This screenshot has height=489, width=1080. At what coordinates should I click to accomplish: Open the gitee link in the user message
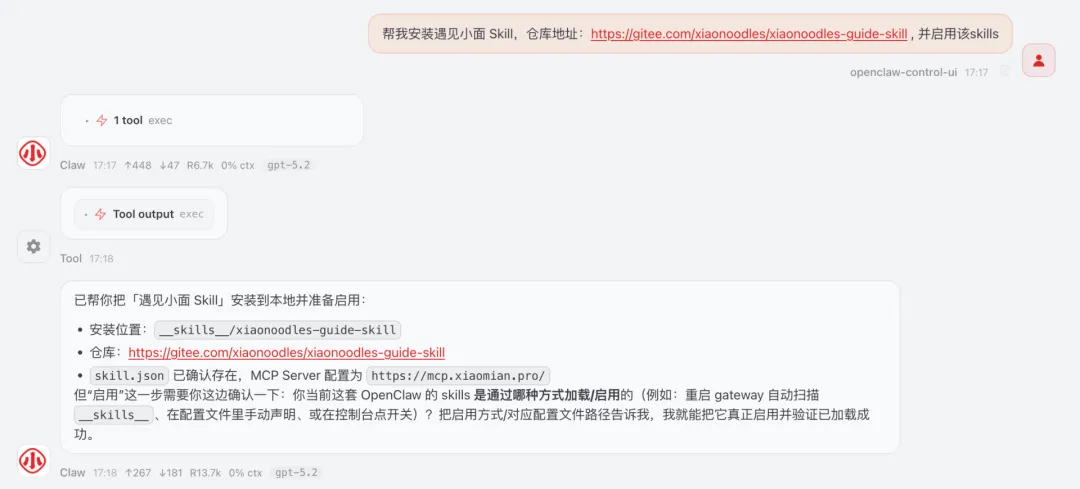click(749, 34)
